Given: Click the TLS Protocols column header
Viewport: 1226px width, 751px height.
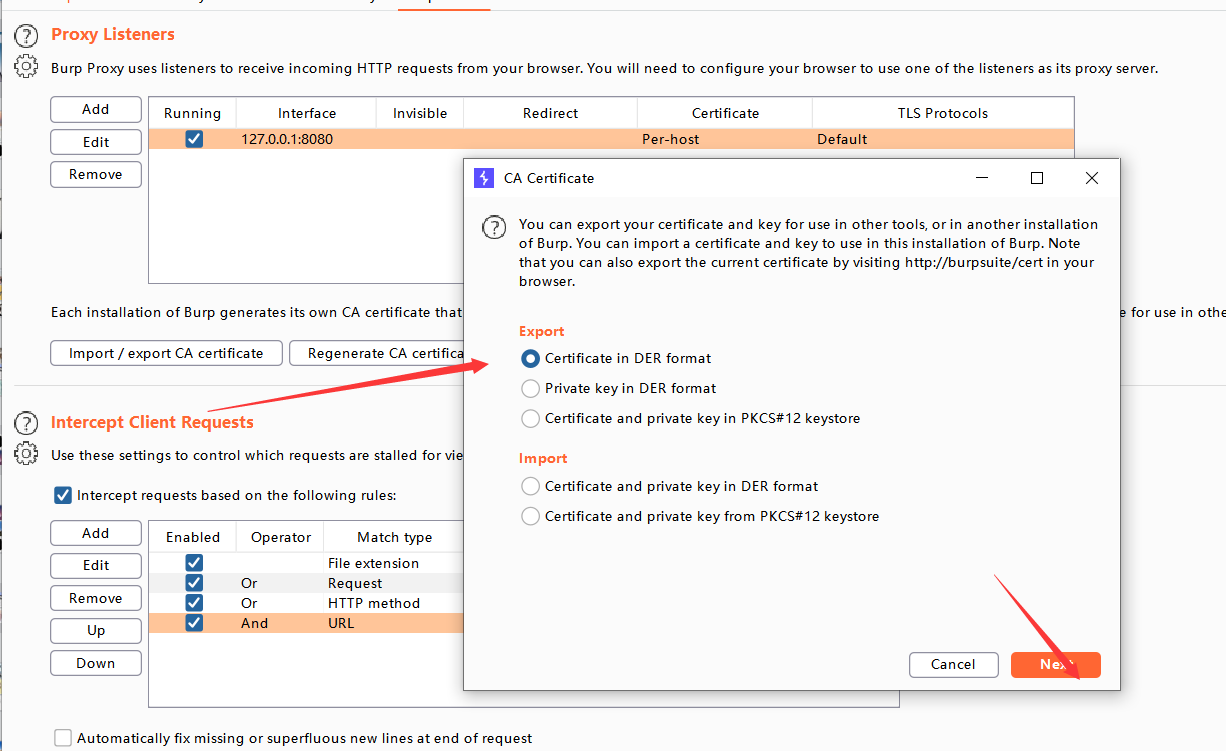Looking at the screenshot, I should click(x=943, y=113).
